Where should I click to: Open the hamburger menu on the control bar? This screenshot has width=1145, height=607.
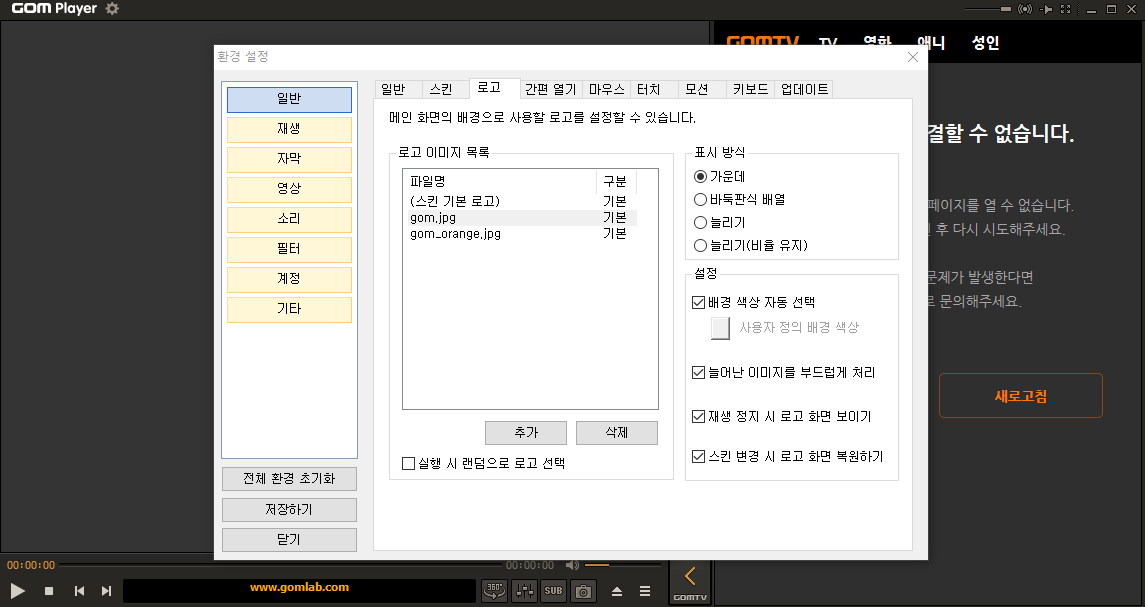644,590
